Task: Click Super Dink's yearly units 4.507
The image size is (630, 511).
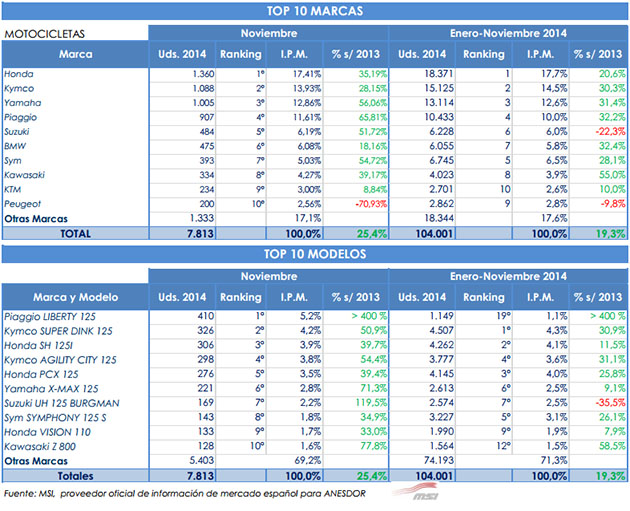Action: coord(442,330)
